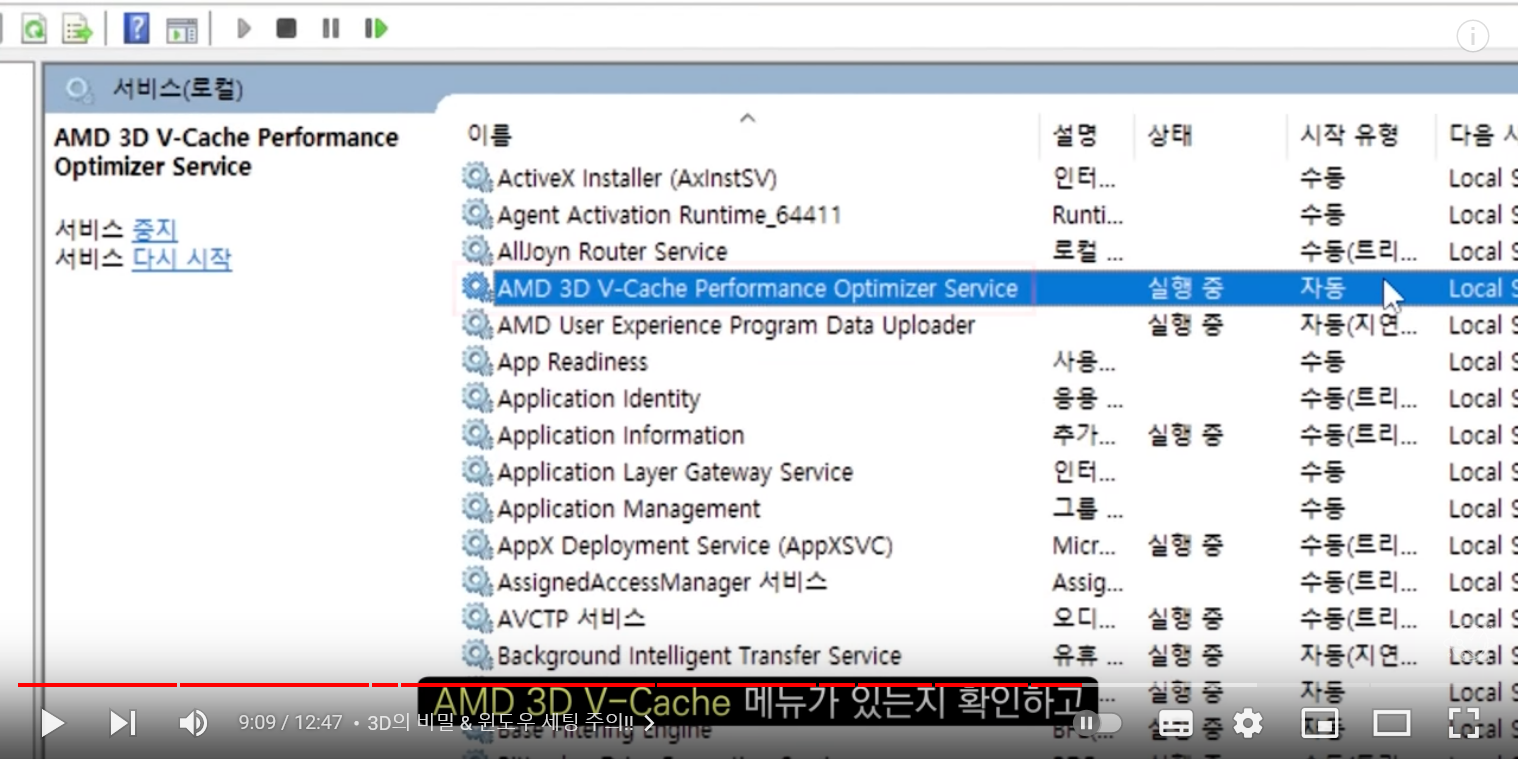
Task: Select AppX Deployment Service (AppXSVC)
Action: (x=695, y=545)
